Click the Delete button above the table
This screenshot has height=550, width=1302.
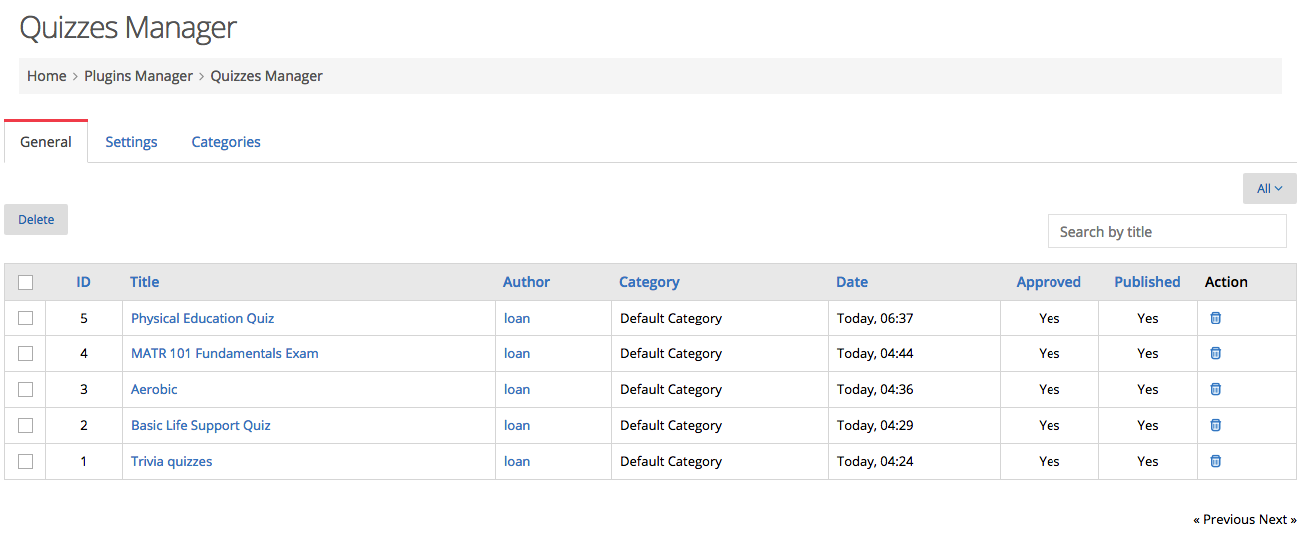point(36,219)
